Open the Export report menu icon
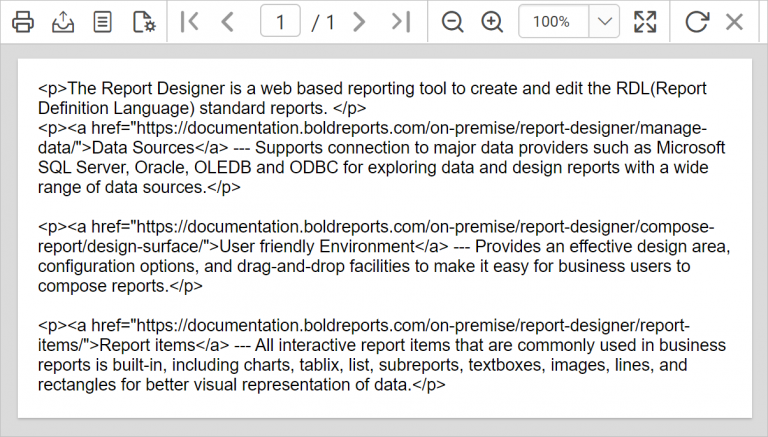 coord(63,22)
